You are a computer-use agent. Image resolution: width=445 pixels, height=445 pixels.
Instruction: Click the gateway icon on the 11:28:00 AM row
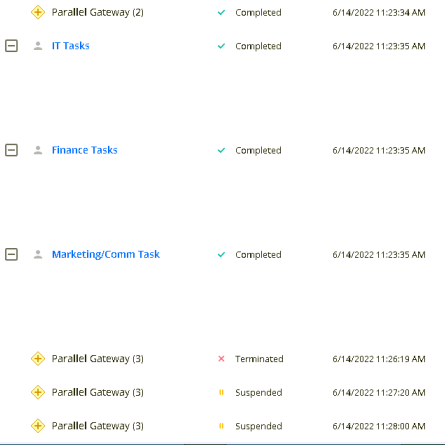pos(38,426)
